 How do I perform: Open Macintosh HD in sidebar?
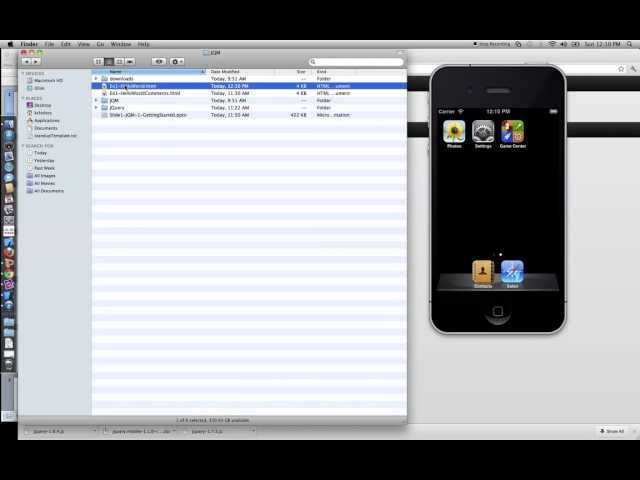click(44, 80)
